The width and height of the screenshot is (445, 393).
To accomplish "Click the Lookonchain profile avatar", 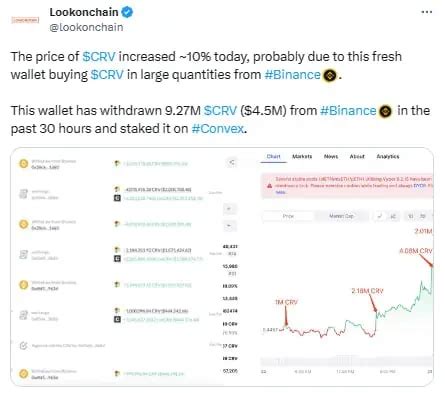I will (x=25, y=20).
